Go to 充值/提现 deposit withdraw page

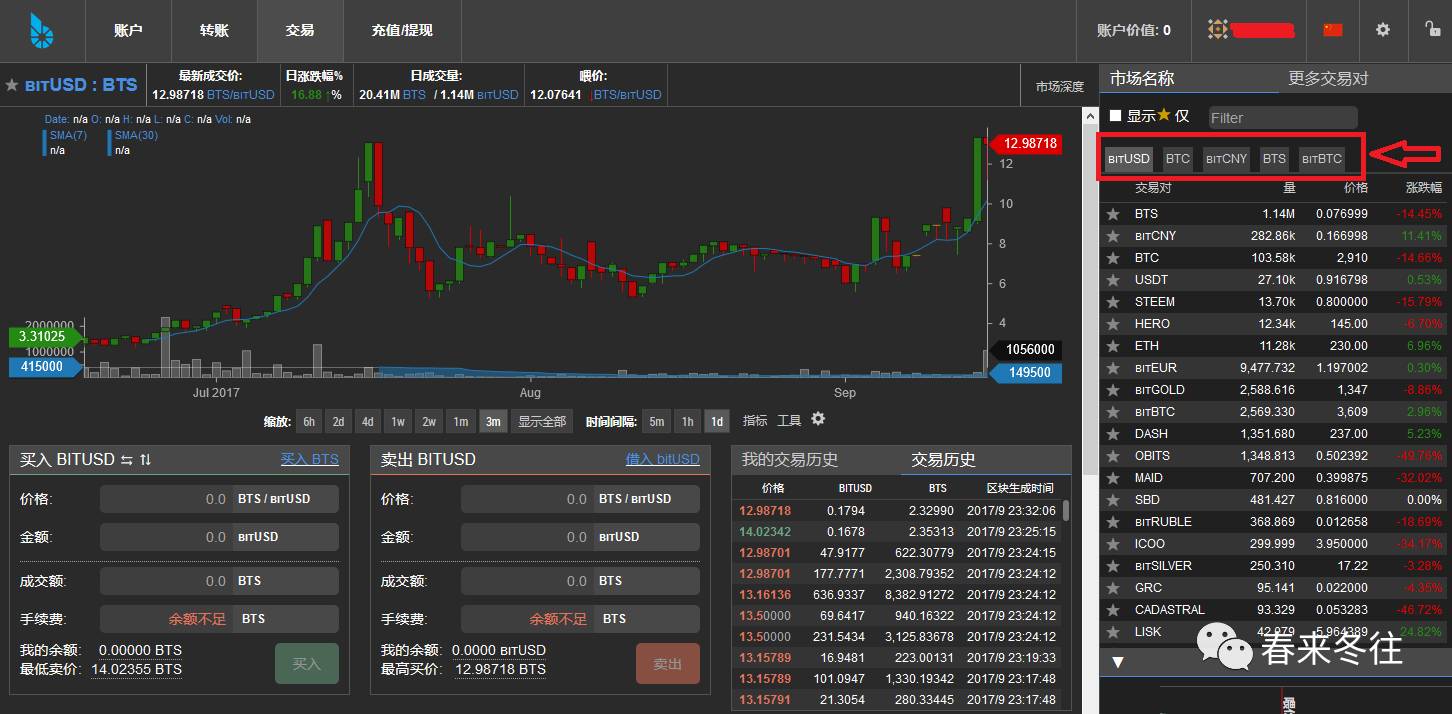click(x=402, y=30)
